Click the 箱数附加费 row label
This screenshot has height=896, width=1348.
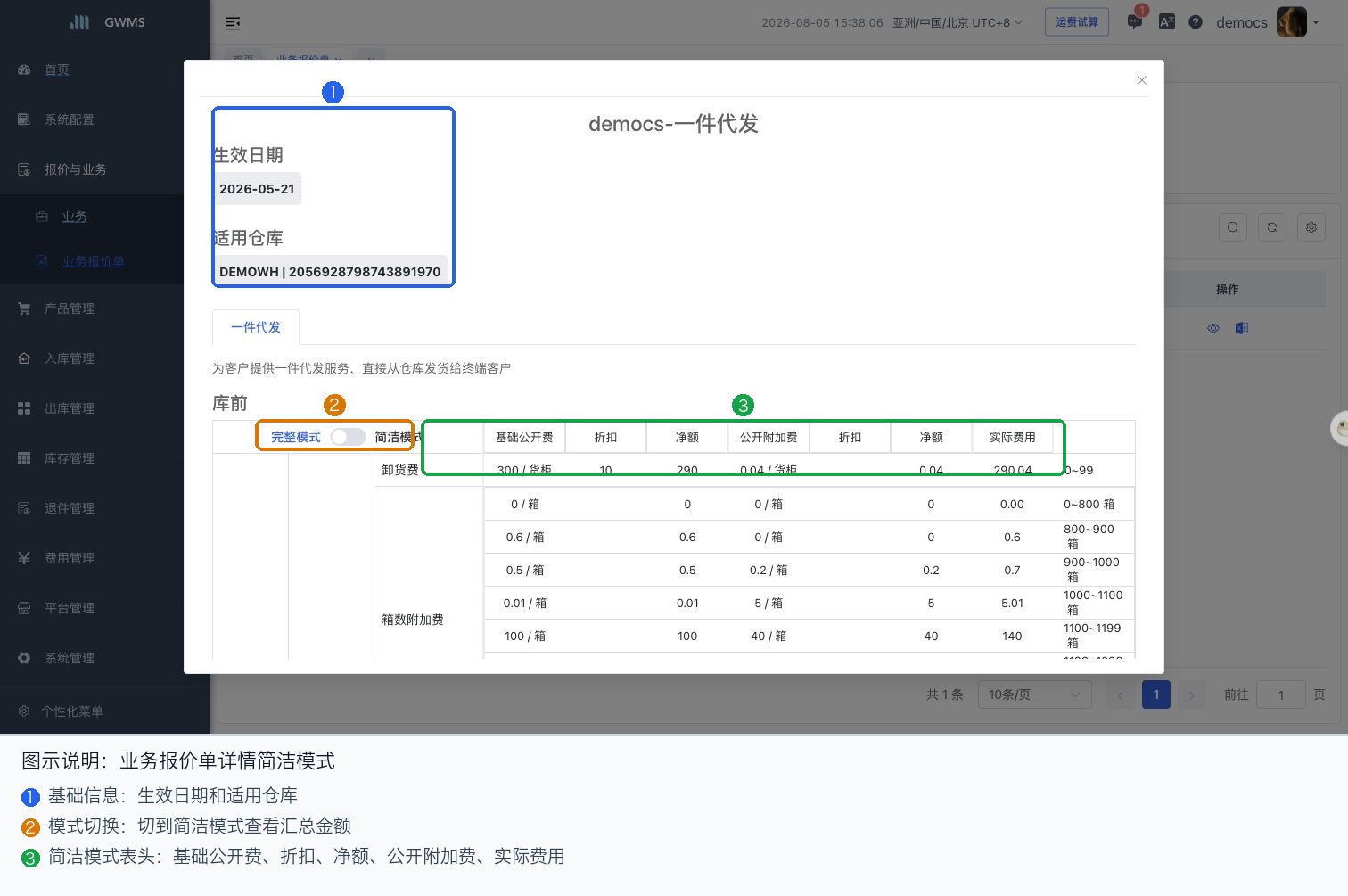413,620
